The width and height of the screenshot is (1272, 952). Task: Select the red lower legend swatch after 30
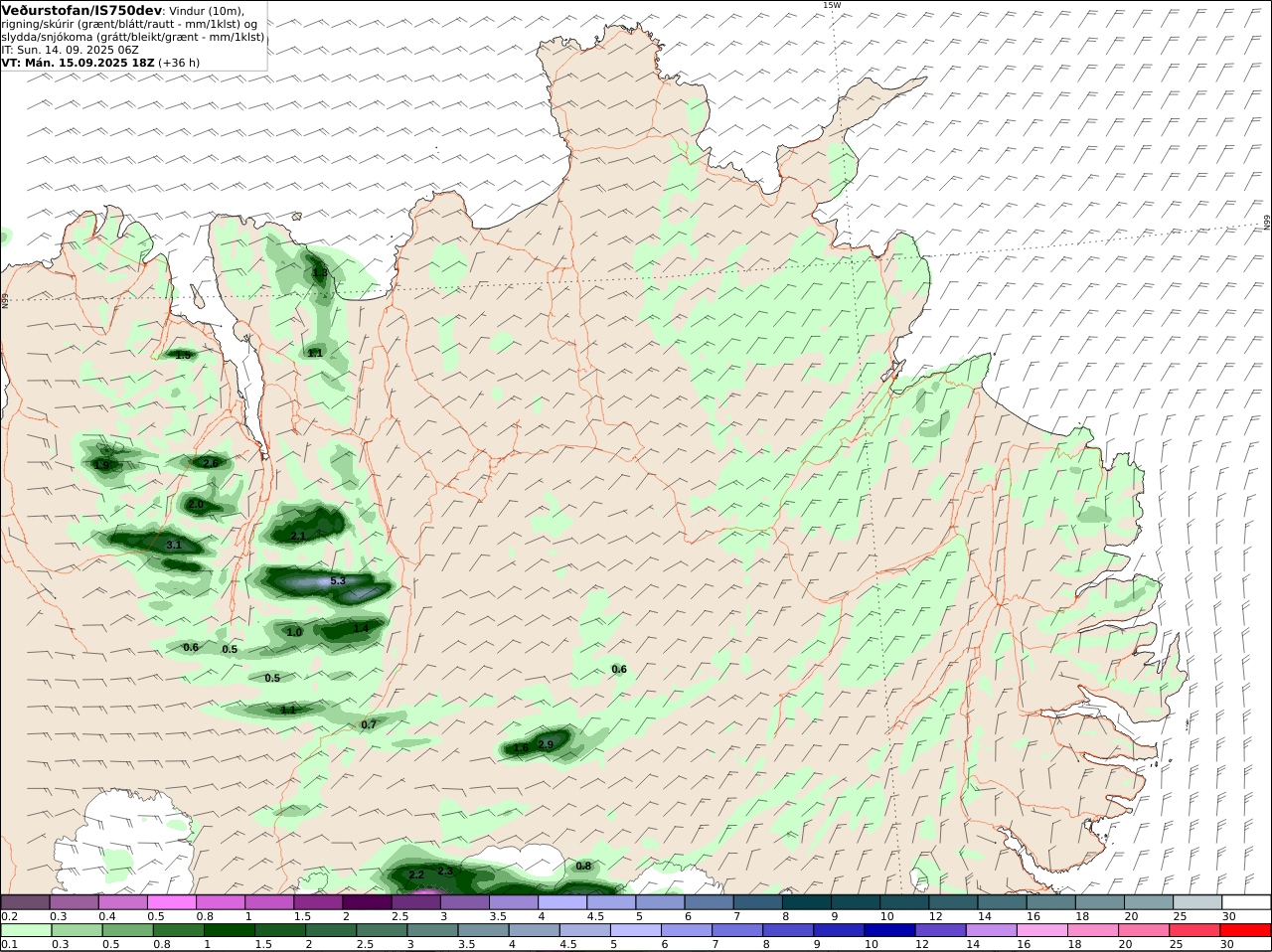[1247, 931]
